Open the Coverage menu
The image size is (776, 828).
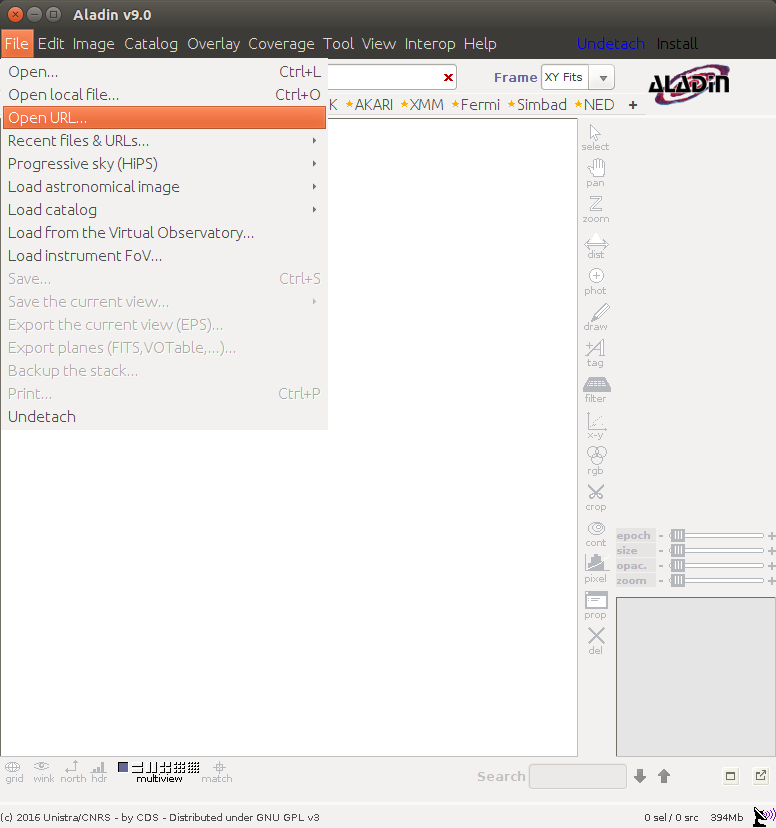pyautogui.click(x=281, y=43)
